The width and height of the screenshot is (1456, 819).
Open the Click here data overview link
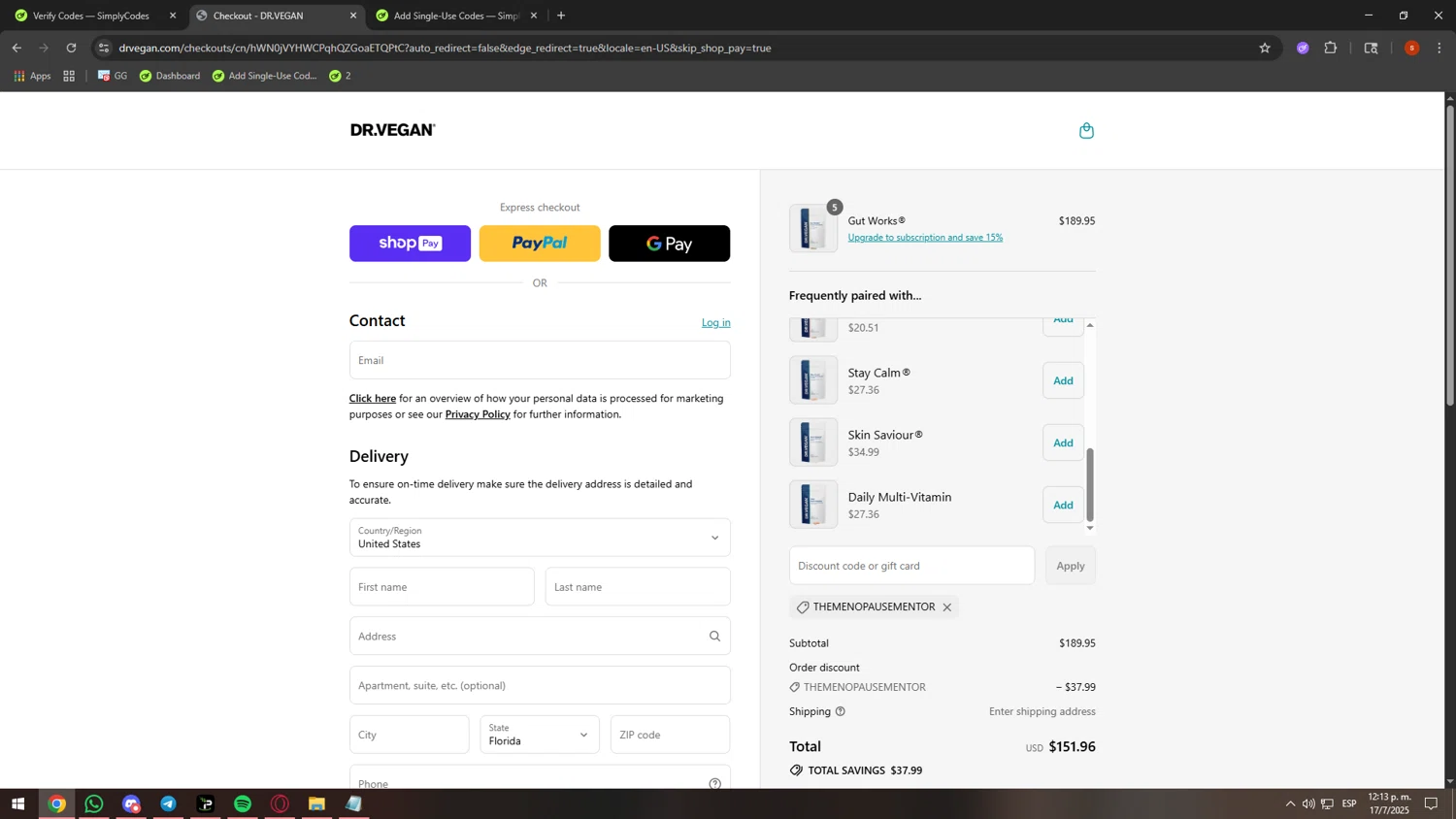pos(373,399)
